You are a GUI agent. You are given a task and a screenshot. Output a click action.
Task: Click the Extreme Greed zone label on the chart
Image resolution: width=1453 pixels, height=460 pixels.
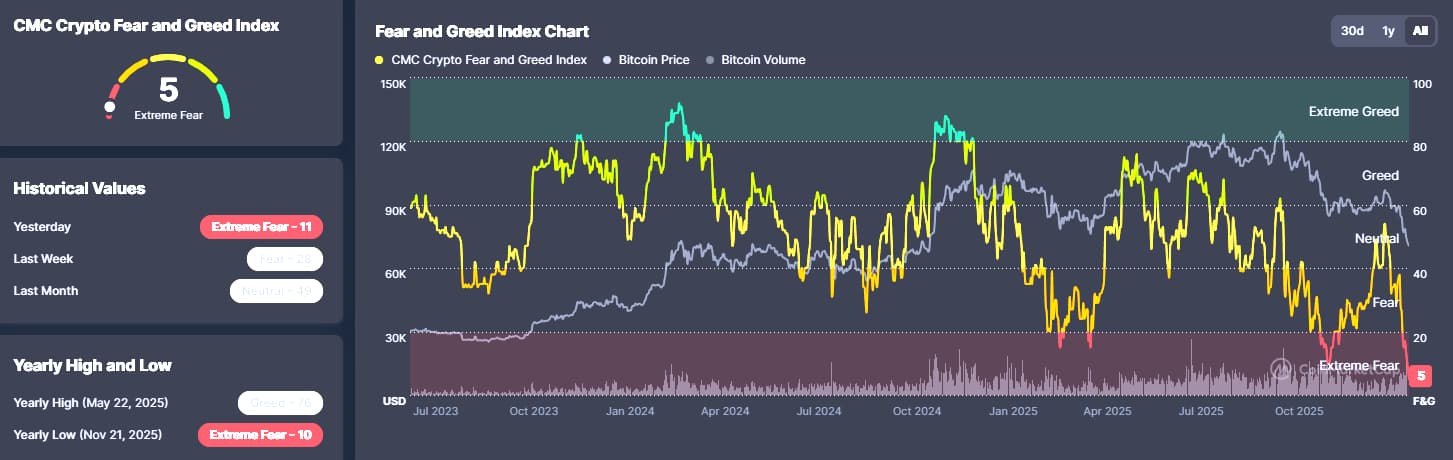pyautogui.click(x=1353, y=112)
